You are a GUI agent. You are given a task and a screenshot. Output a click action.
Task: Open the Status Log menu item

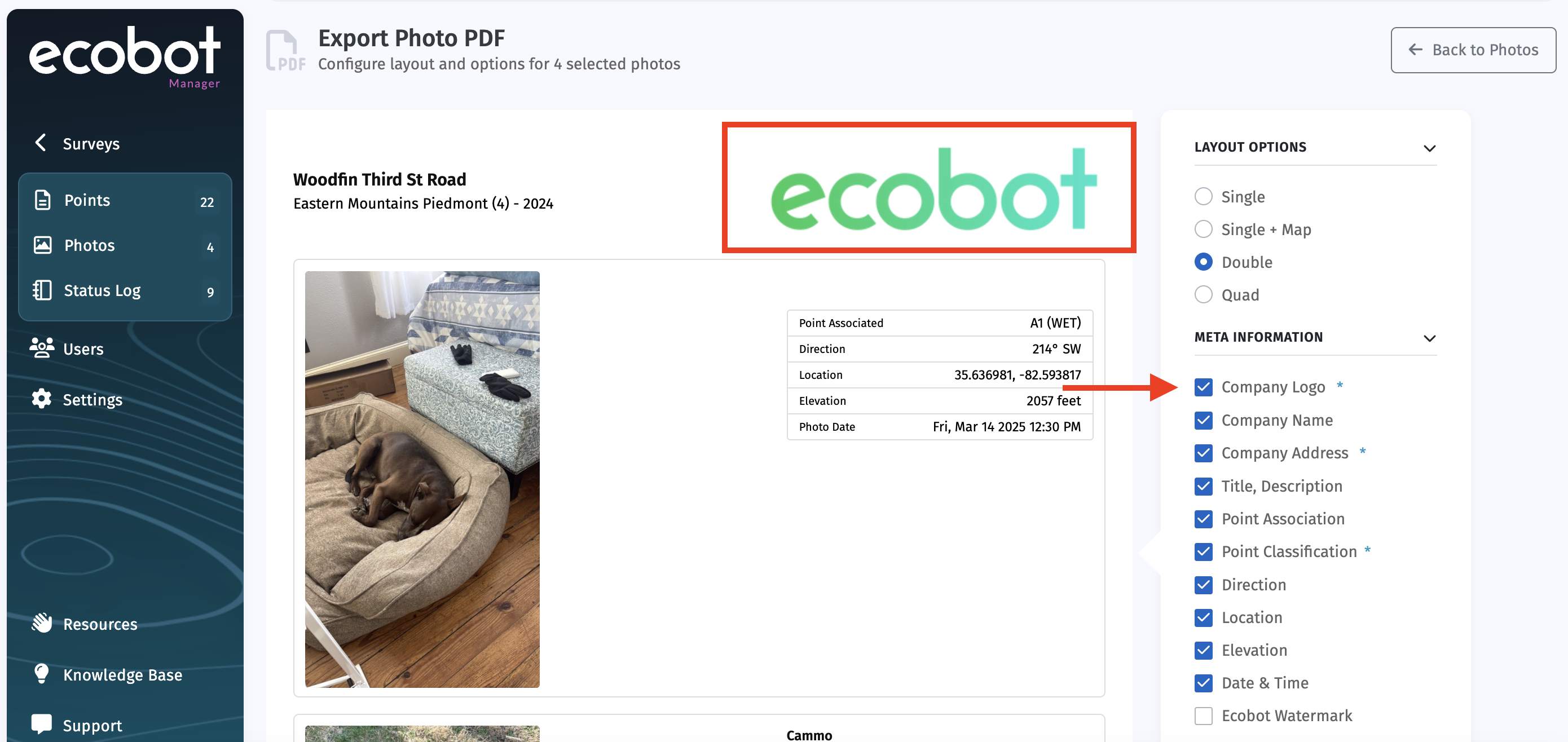click(102, 290)
